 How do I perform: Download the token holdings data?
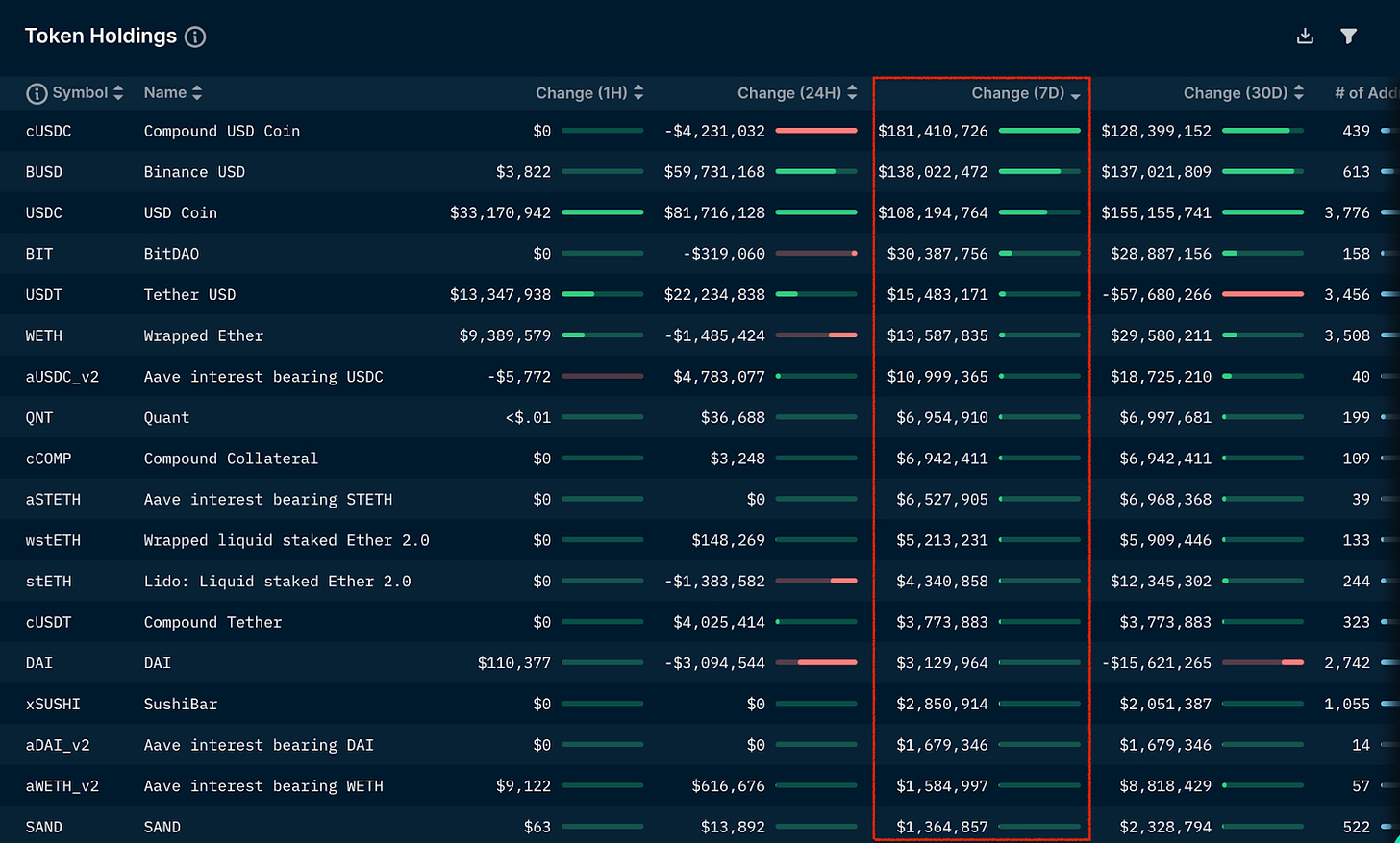[1305, 37]
